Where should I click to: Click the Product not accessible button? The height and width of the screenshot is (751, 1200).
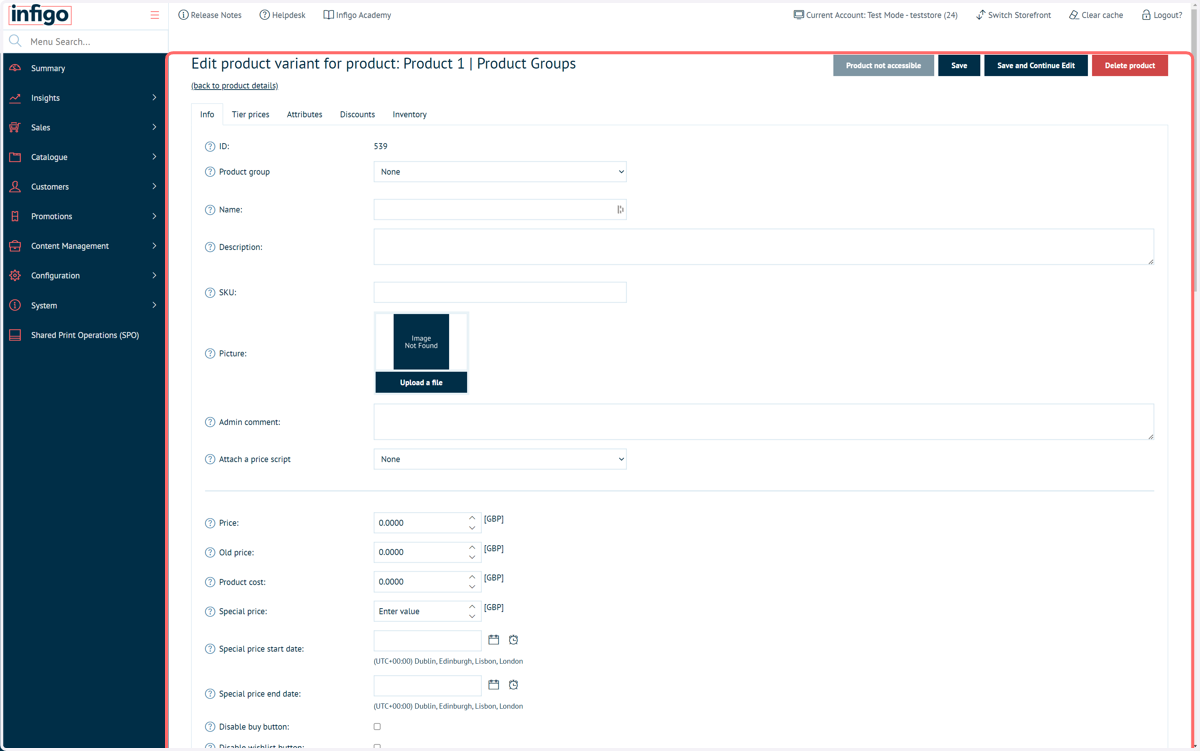click(x=883, y=65)
